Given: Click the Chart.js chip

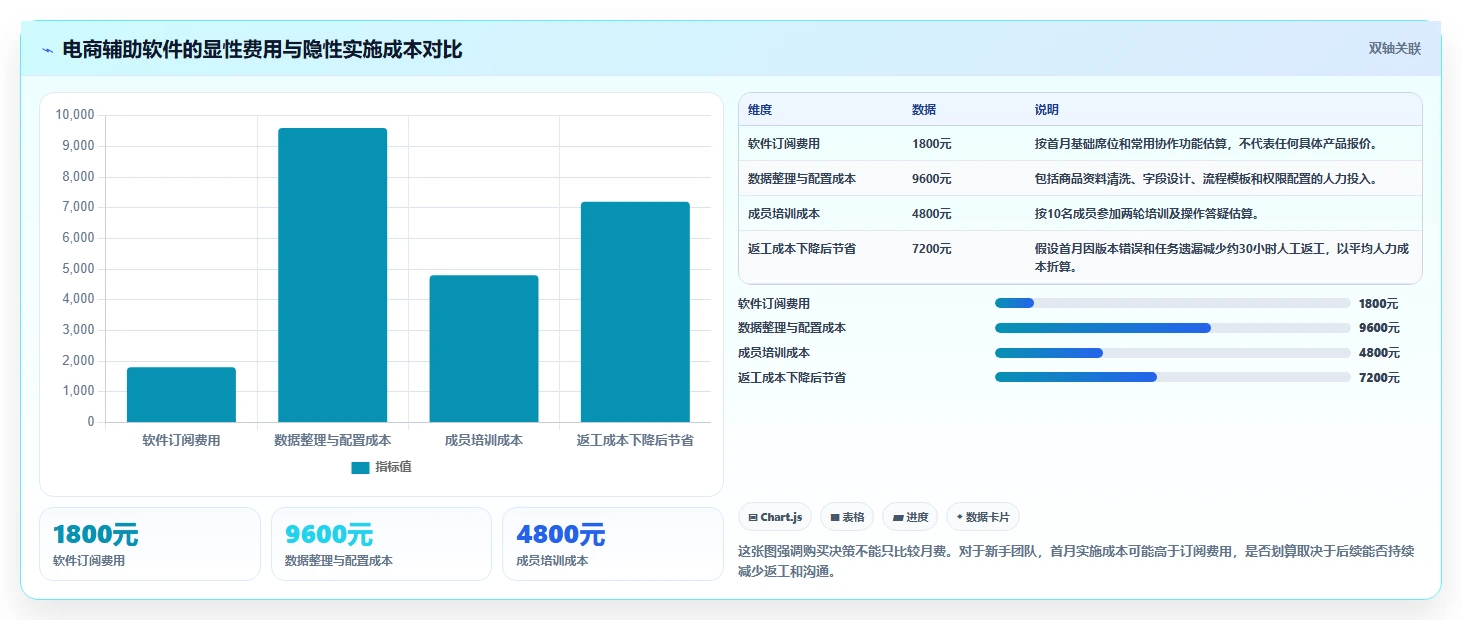Looking at the screenshot, I should [775, 517].
